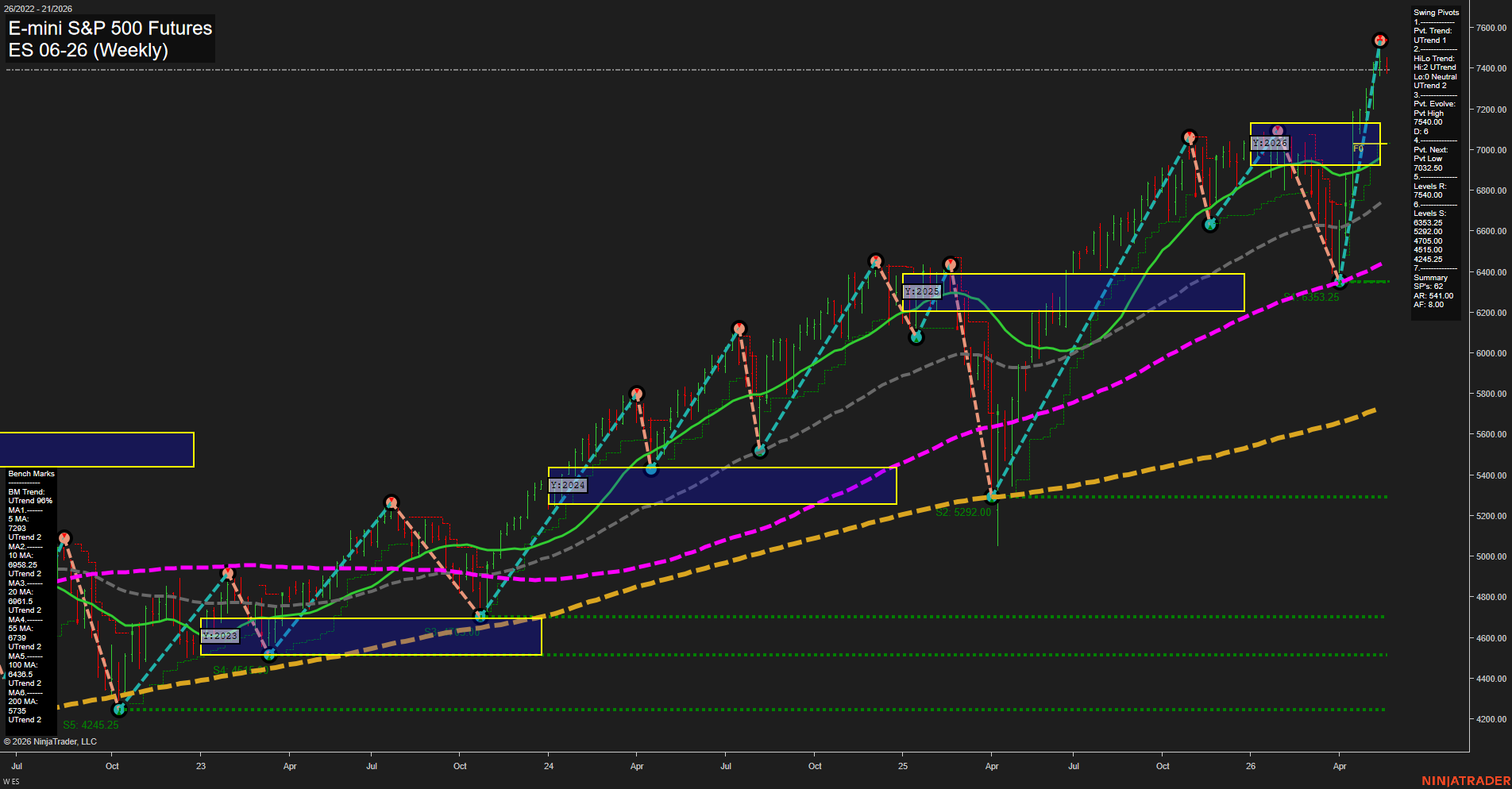
Task: Click the Lo:0 Neutral line
Action: (1435, 76)
